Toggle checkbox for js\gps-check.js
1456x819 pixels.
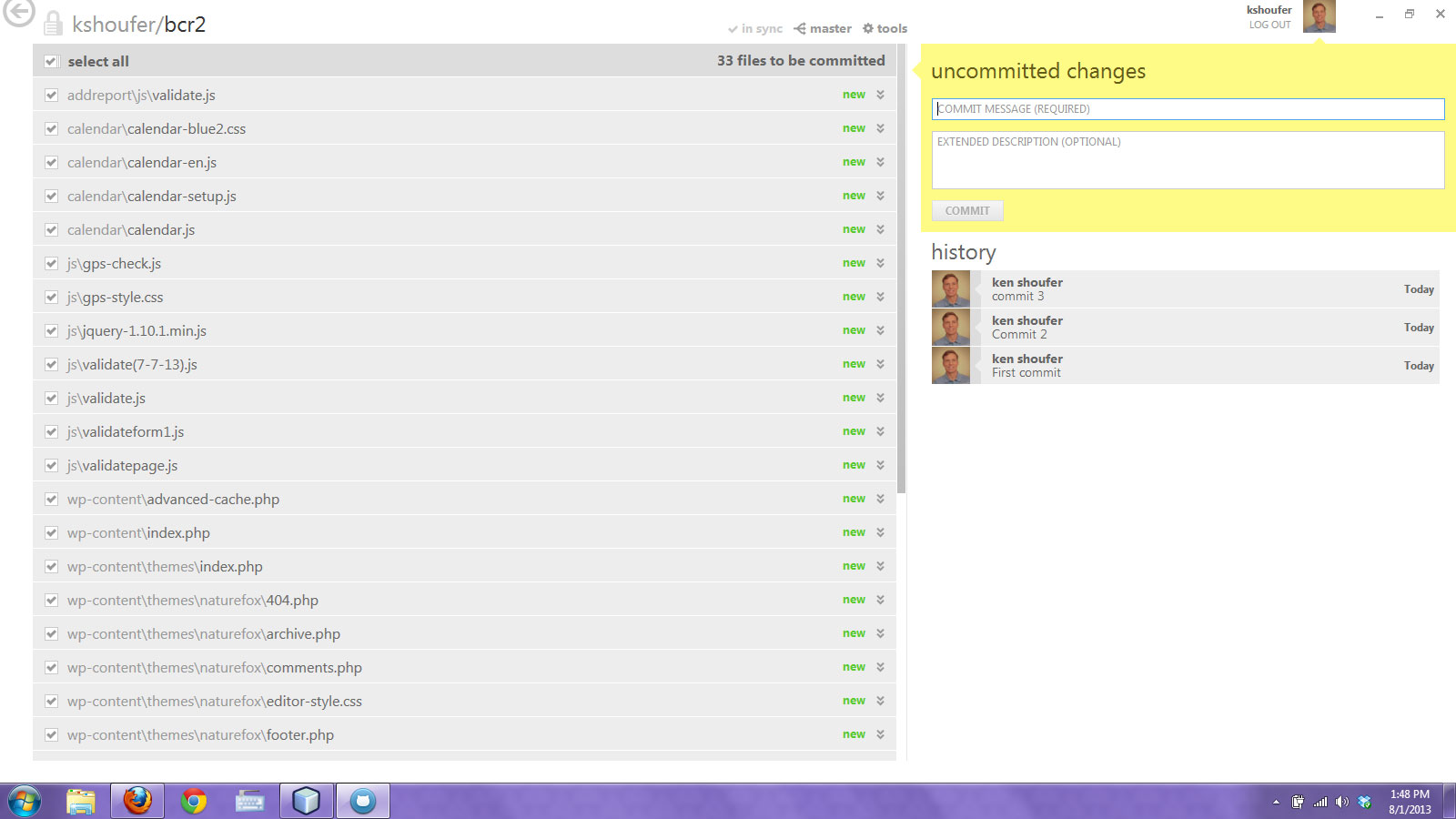[x=51, y=264]
